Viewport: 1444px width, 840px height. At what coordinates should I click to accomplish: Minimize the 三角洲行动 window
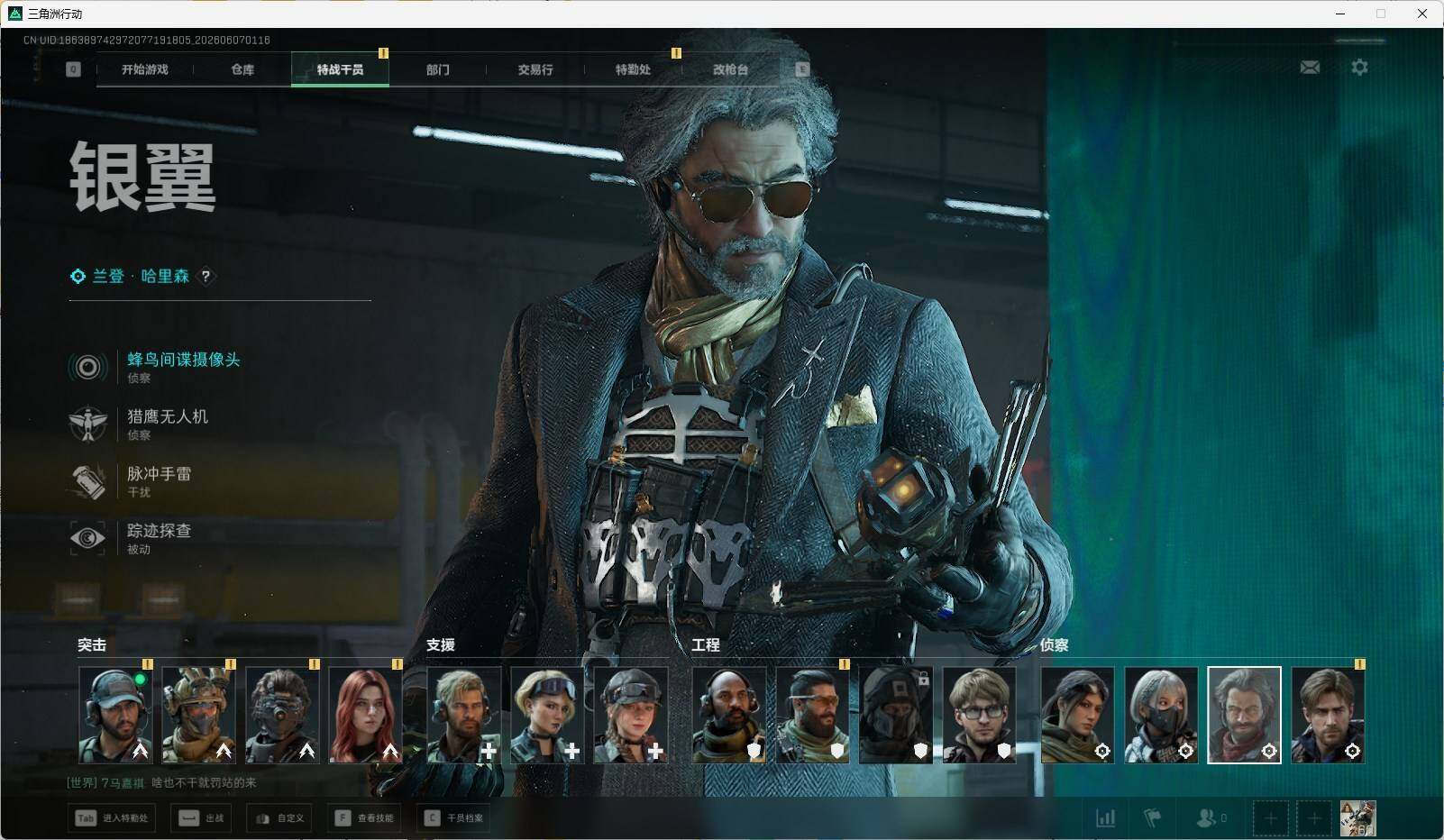pyautogui.click(x=1340, y=14)
